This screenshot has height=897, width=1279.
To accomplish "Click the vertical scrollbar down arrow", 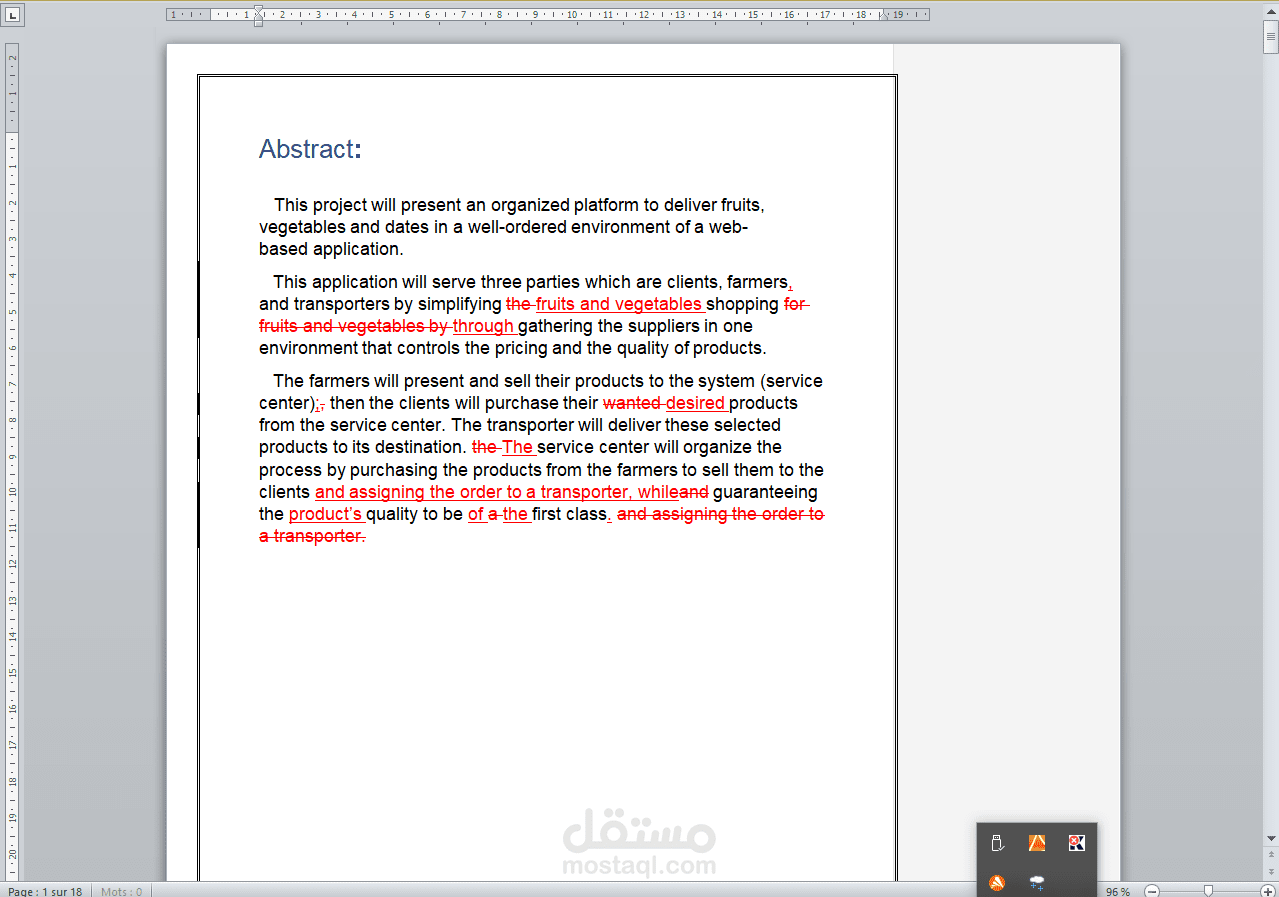I will (1271, 838).
